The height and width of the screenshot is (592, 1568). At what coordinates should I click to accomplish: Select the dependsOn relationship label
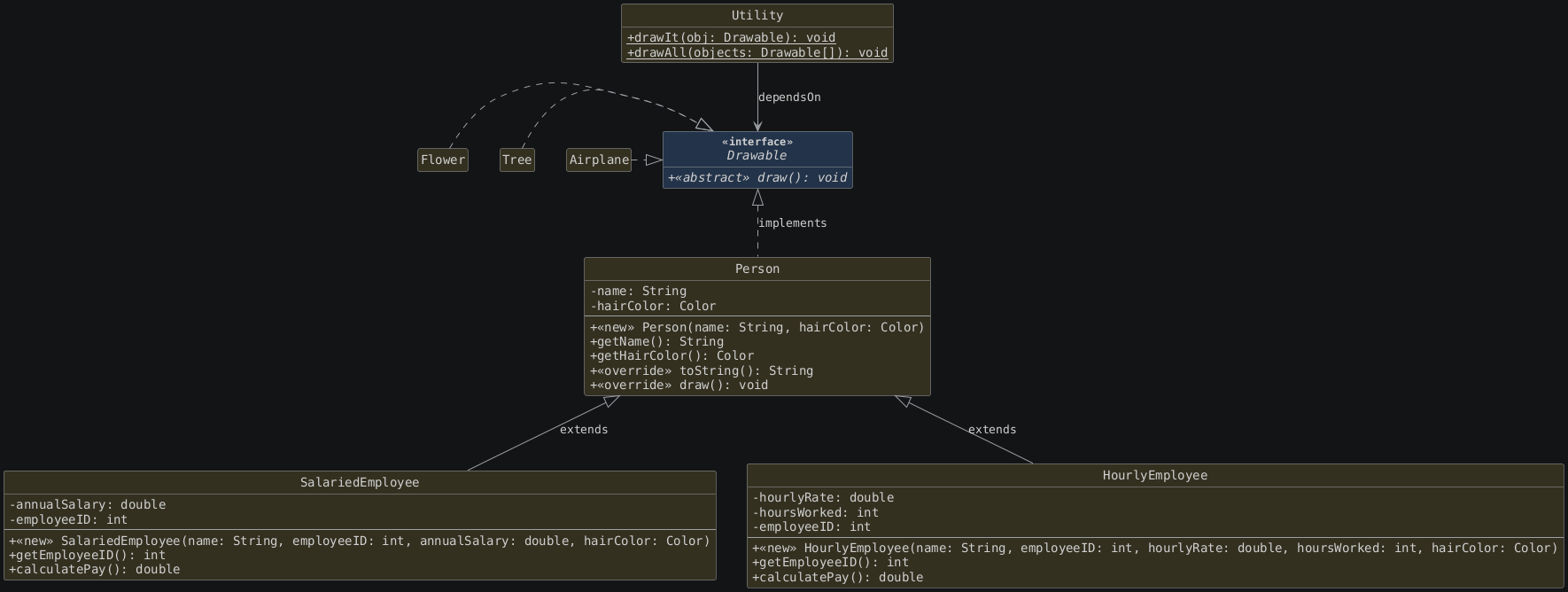789,97
